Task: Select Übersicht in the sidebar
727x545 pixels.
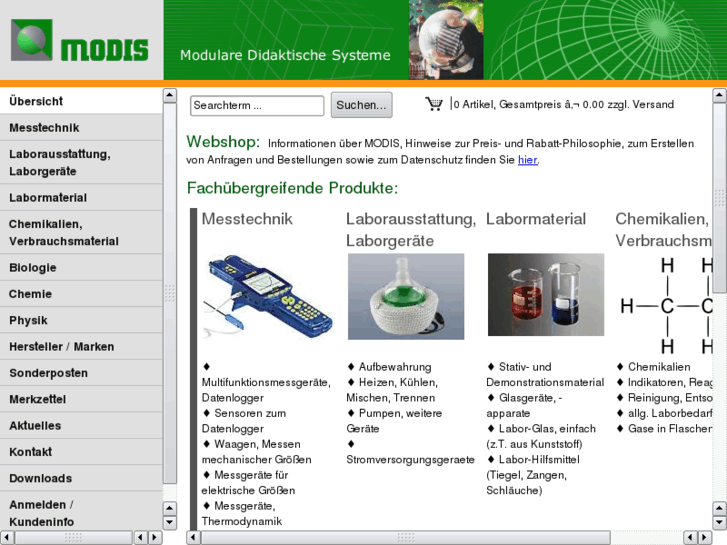Action: click(x=81, y=101)
